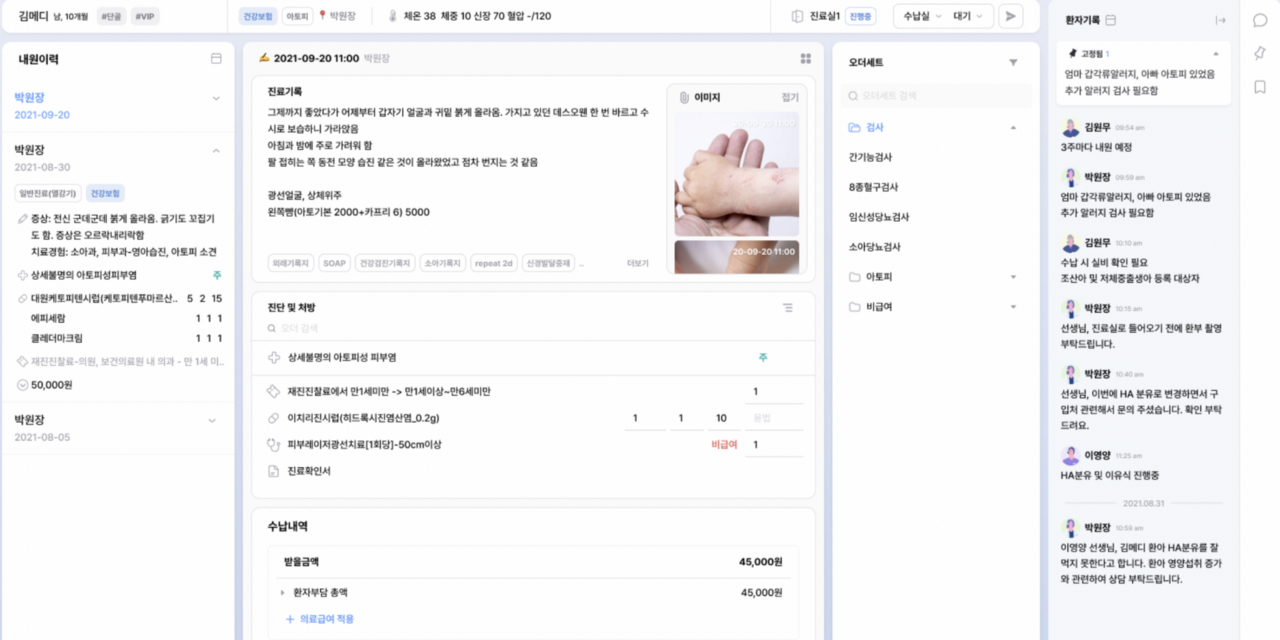Open the chat bubble icon in the right sidebar
1280x640 pixels.
[x=1260, y=20]
